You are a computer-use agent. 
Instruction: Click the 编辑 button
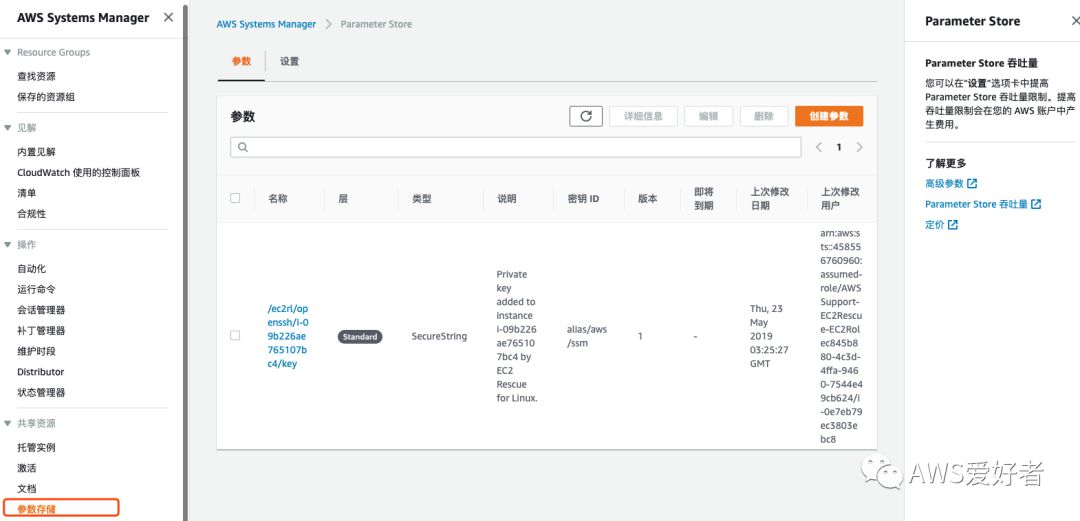click(709, 116)
